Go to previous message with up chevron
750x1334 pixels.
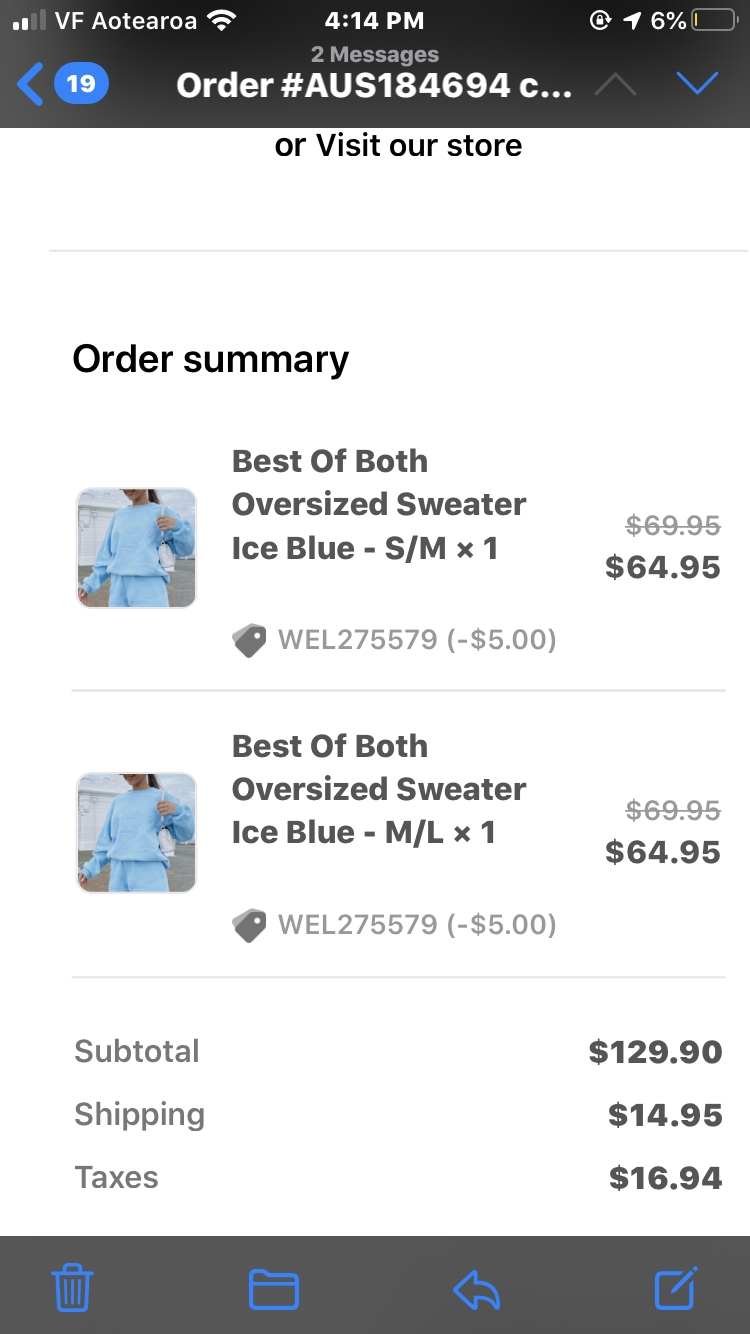[x=615, y=85]
